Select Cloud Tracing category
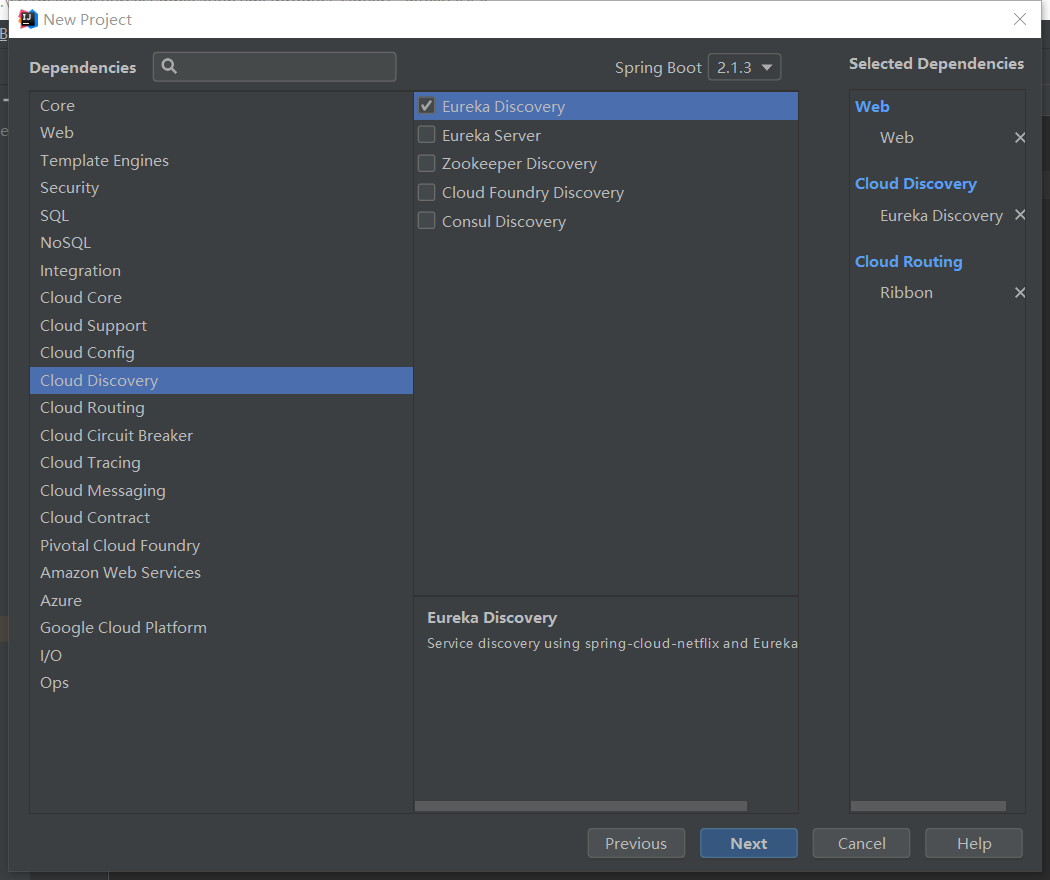Screen dimensions: 1050x880 click(222, 463)
